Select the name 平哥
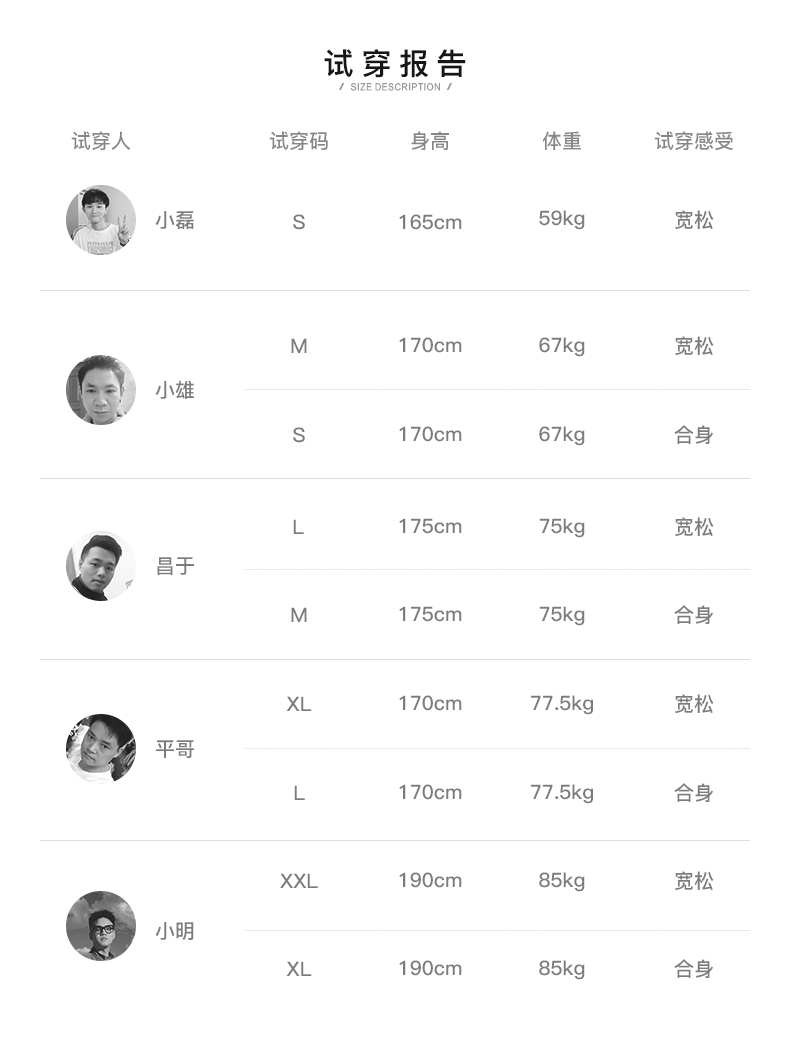 pyautogui.click(x=175, y=748)
